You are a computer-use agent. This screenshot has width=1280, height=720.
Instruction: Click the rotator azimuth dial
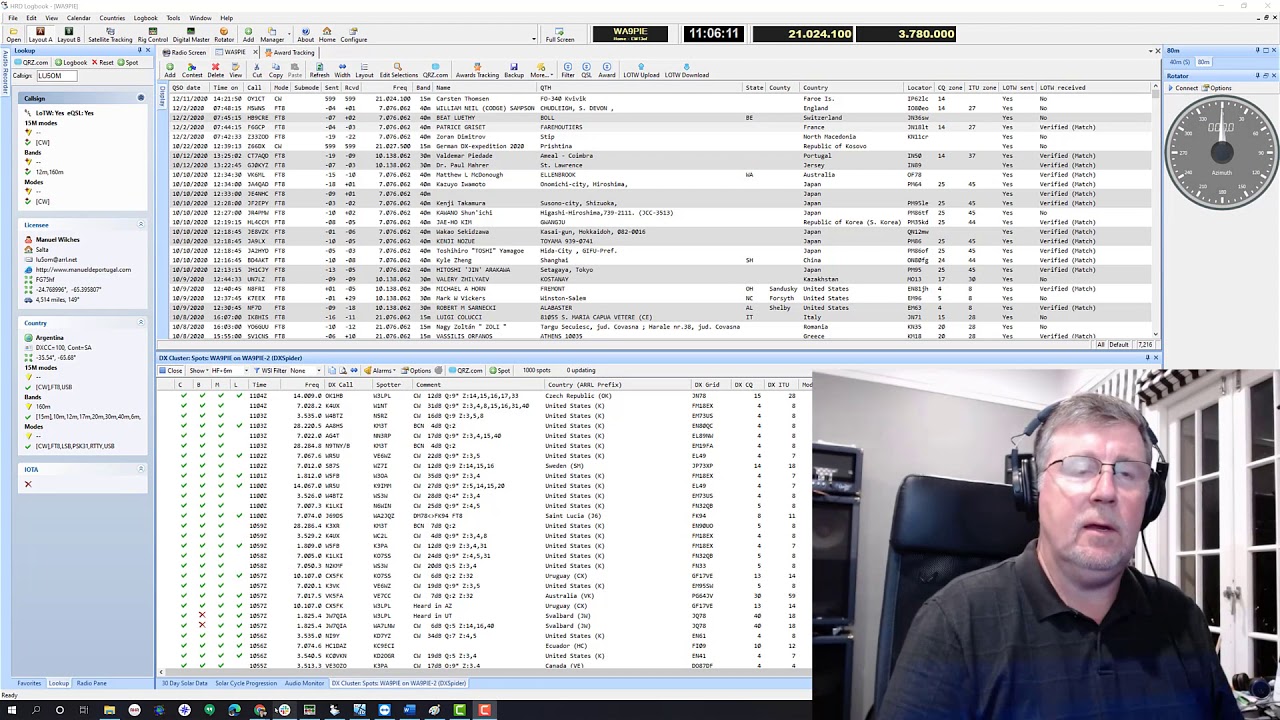pyautogui.click(x=1221, y=151)
